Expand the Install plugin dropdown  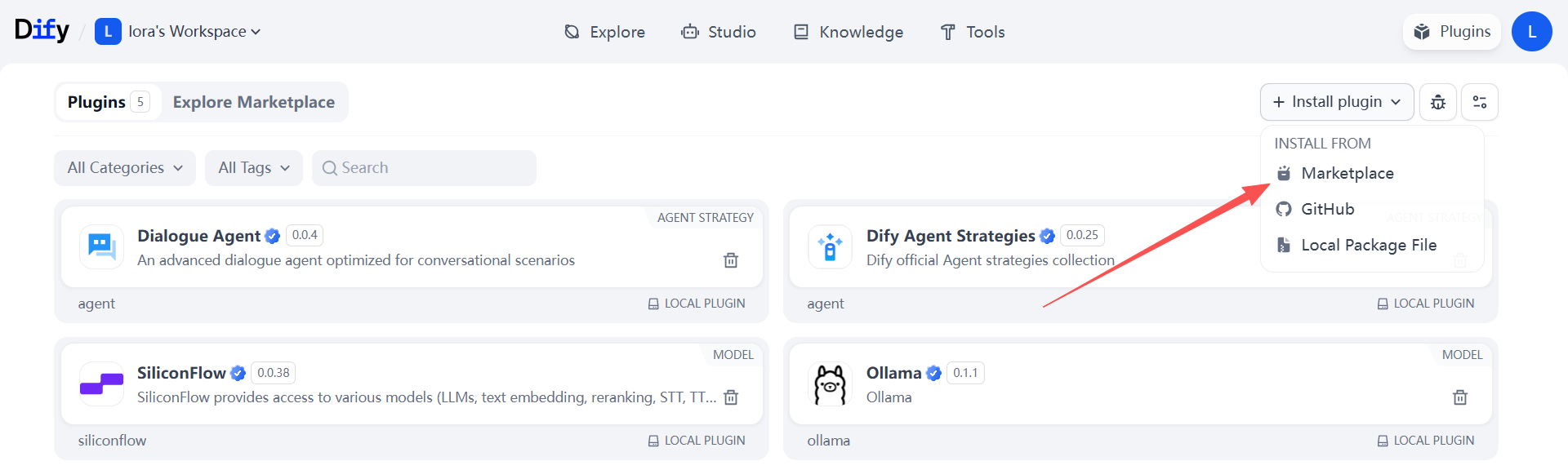[x=1337, y=102]
